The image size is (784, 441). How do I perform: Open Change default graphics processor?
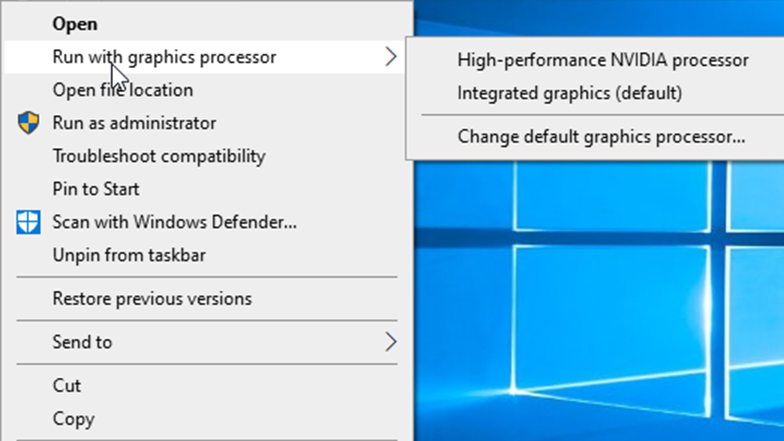[x=601, y=137]
